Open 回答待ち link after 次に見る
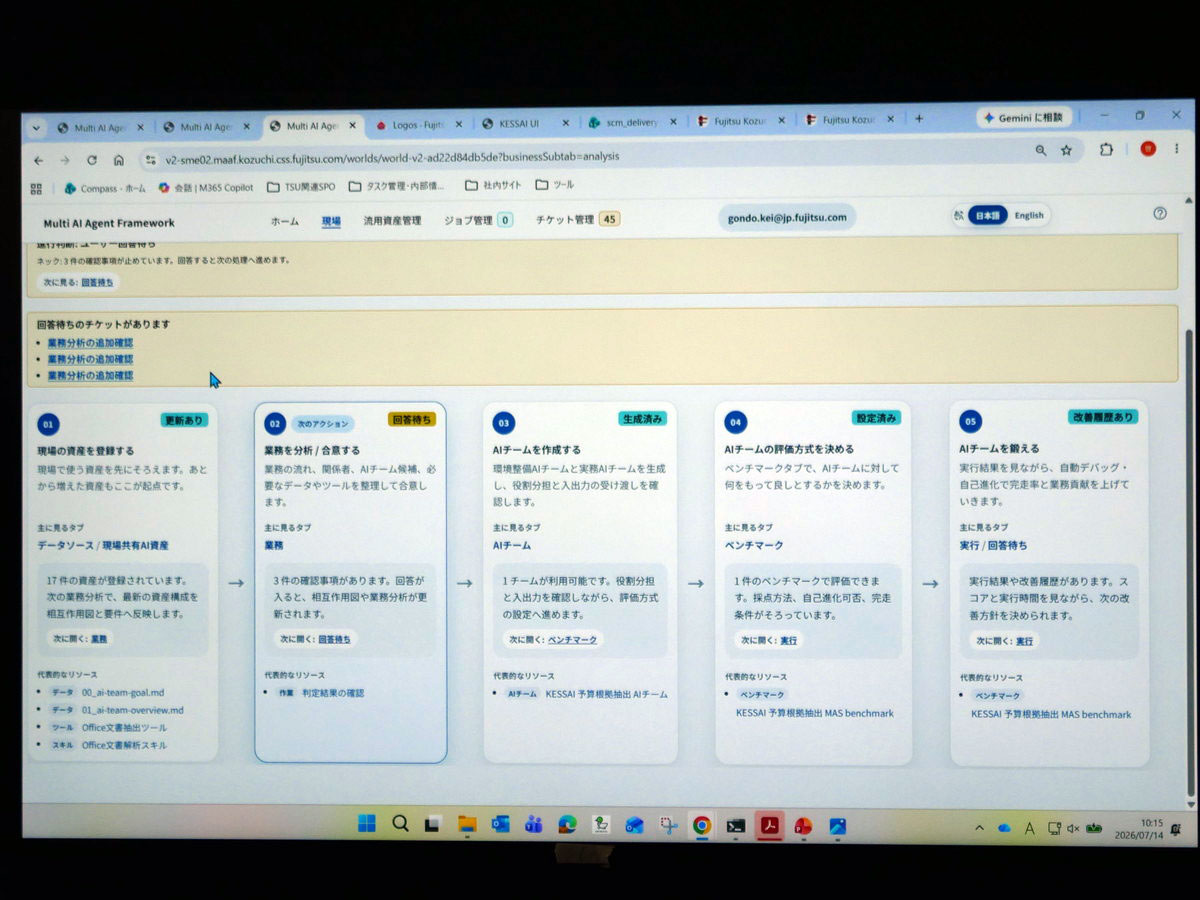This screenshot has width=1200, height=900. coord(97,282)
